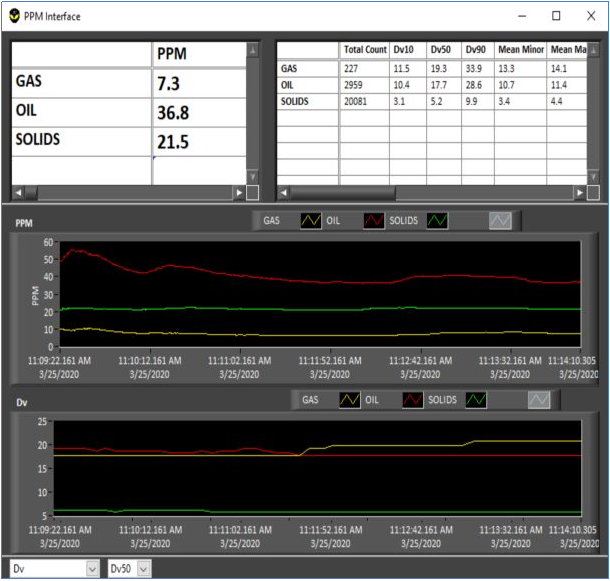This screenshot has height=581, width=610.
Task: Click the PPM Interface app icon in title bar
Action: (x=16, y=16)
